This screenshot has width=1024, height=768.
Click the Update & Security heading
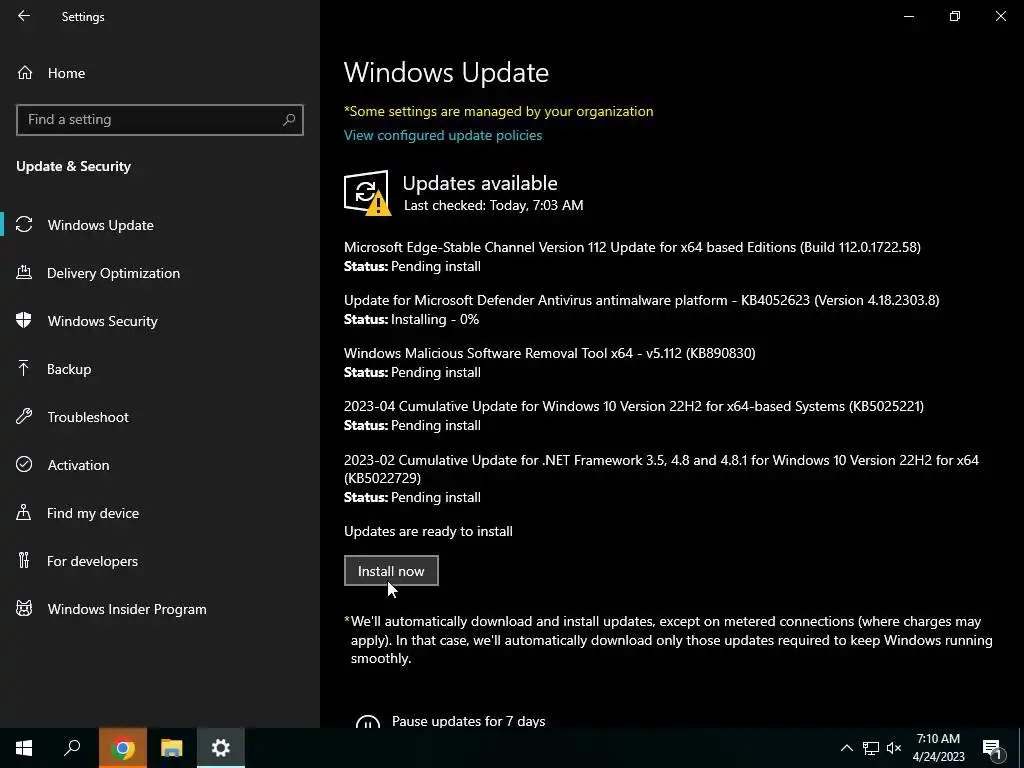pyautogui.click(x=73, y=167)
